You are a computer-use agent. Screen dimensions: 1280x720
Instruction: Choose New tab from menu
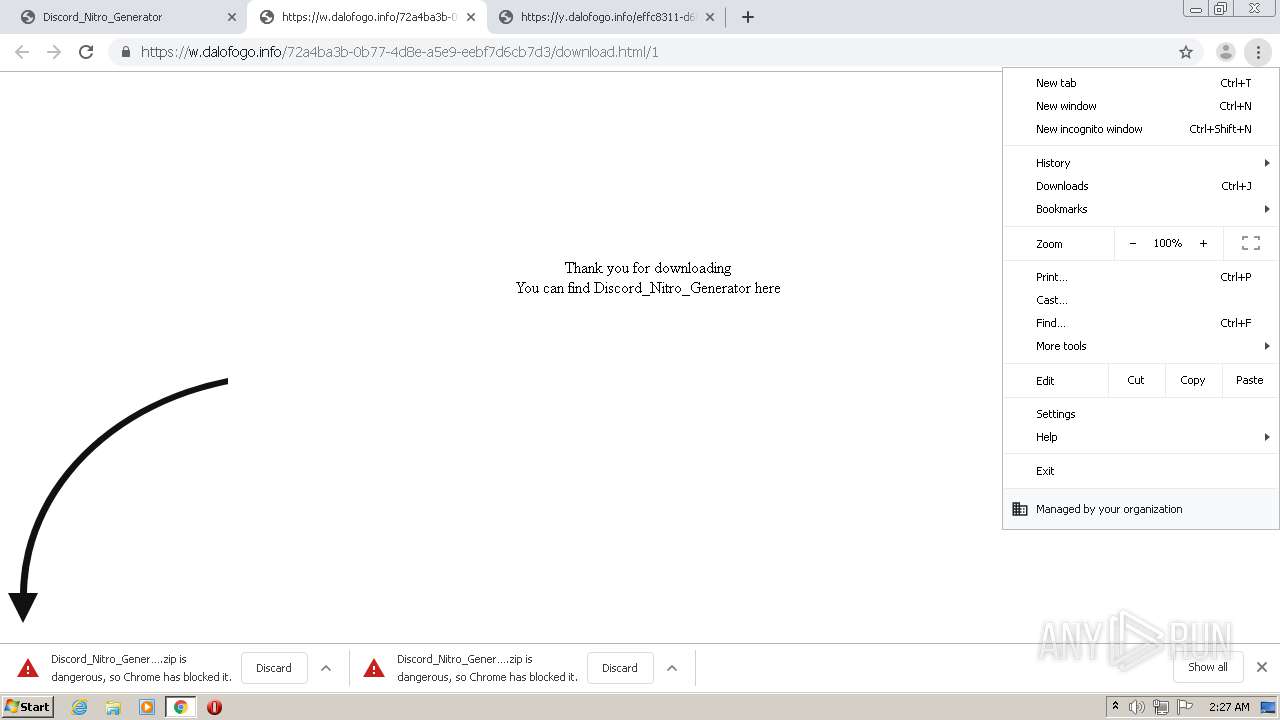click(1140, 83)
